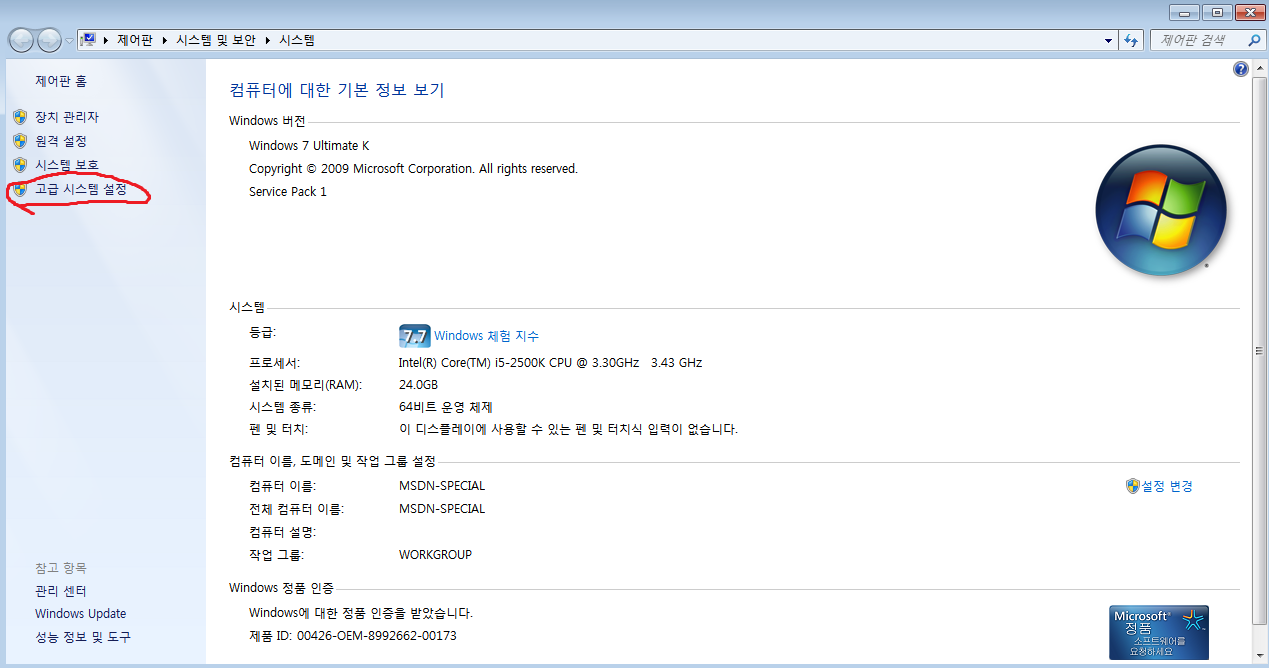Screen dimensions: 1269x668
Task: Expand arrow before 제어판 breadcrumb
Action: pyautogui.click(x=106, y=40)
